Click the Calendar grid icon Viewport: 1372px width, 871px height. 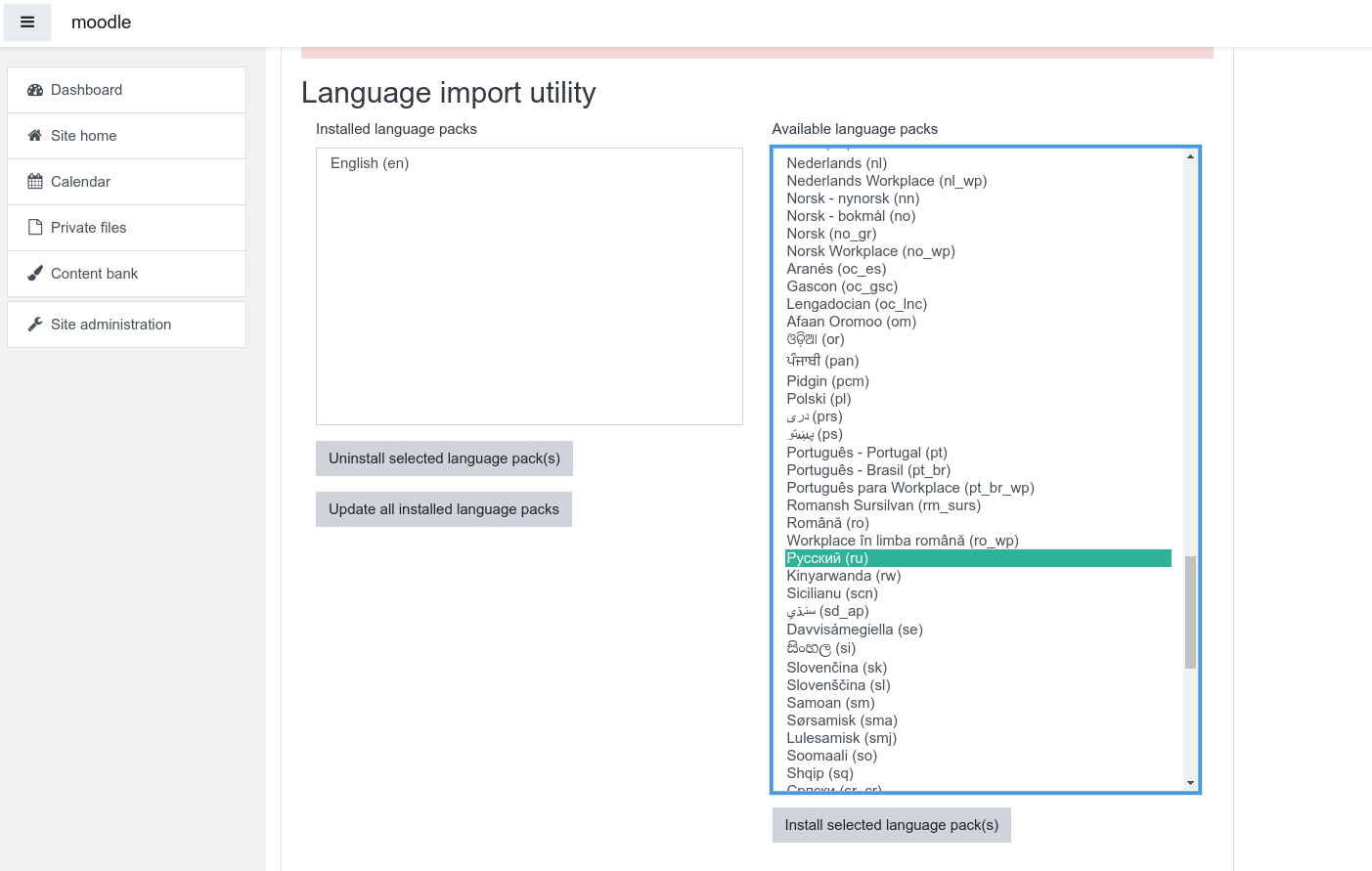[x=35, y=182]
